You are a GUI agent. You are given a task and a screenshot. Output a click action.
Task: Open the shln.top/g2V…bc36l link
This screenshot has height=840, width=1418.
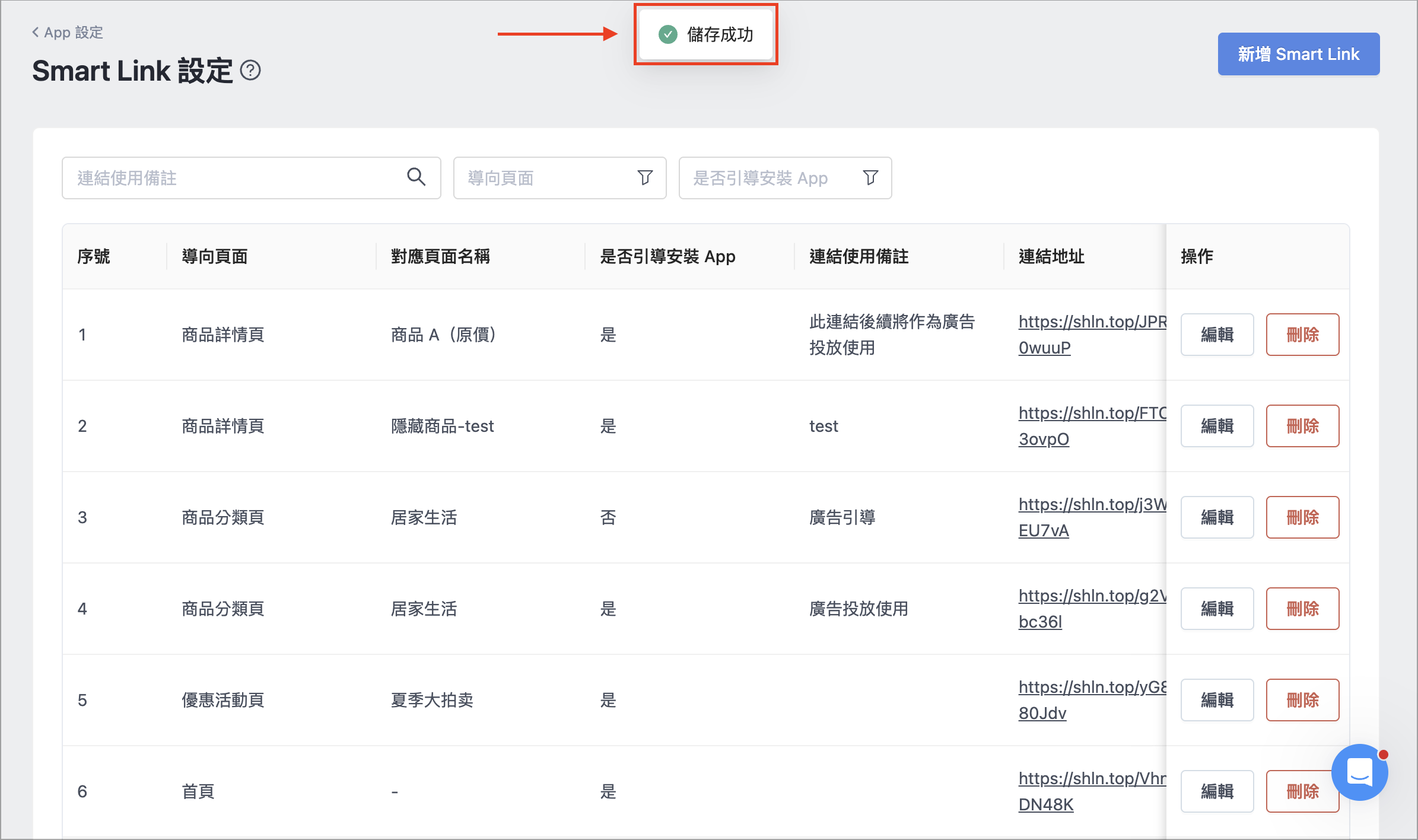point(1092,609)
